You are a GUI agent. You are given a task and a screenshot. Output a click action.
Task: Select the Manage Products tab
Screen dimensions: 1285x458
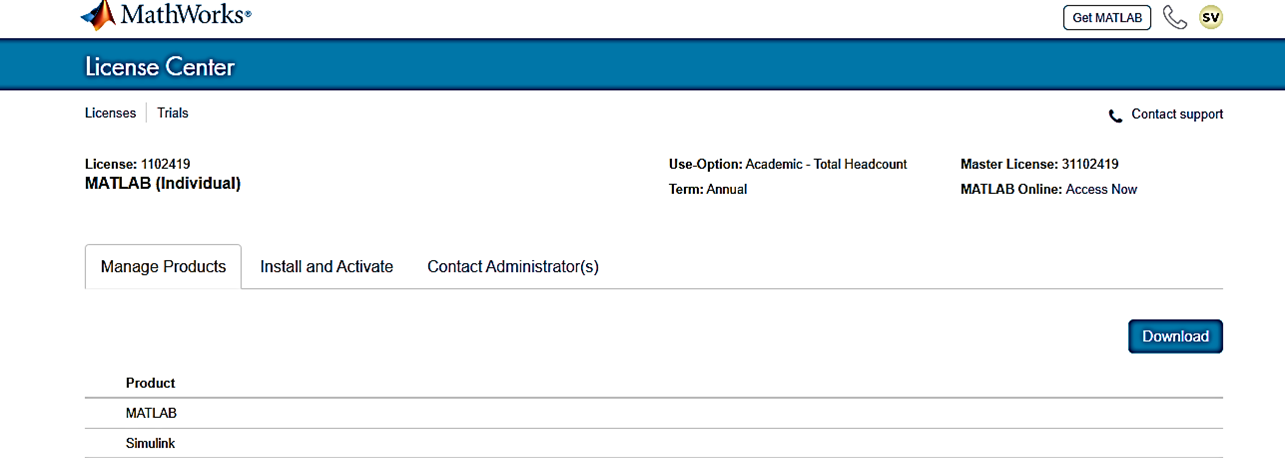[x=163, y=267]
